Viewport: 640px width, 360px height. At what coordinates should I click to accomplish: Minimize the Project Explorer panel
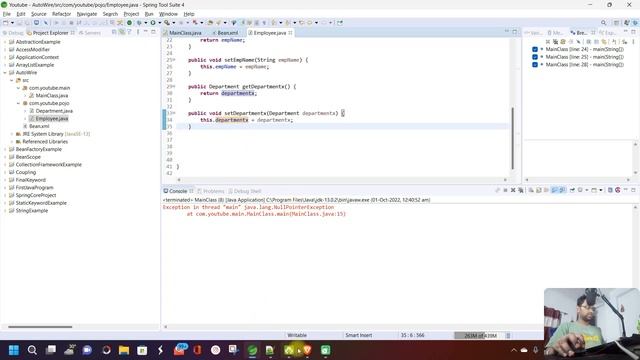click(146, 32)
